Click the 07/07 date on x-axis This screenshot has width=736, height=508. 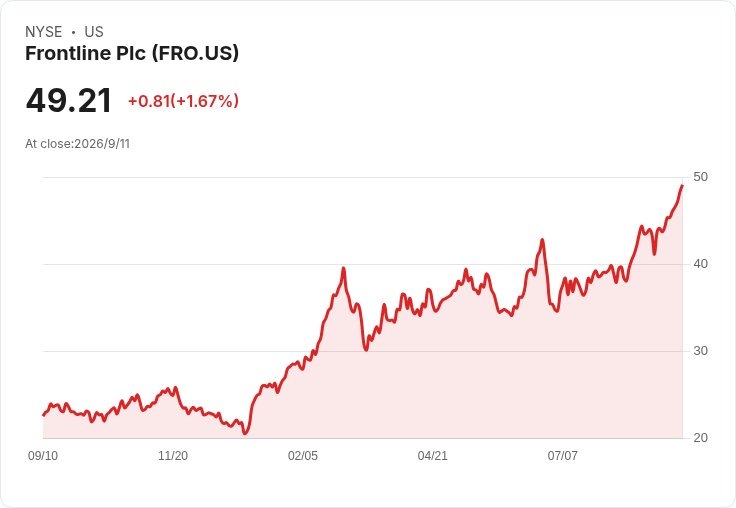pos(562,455)
